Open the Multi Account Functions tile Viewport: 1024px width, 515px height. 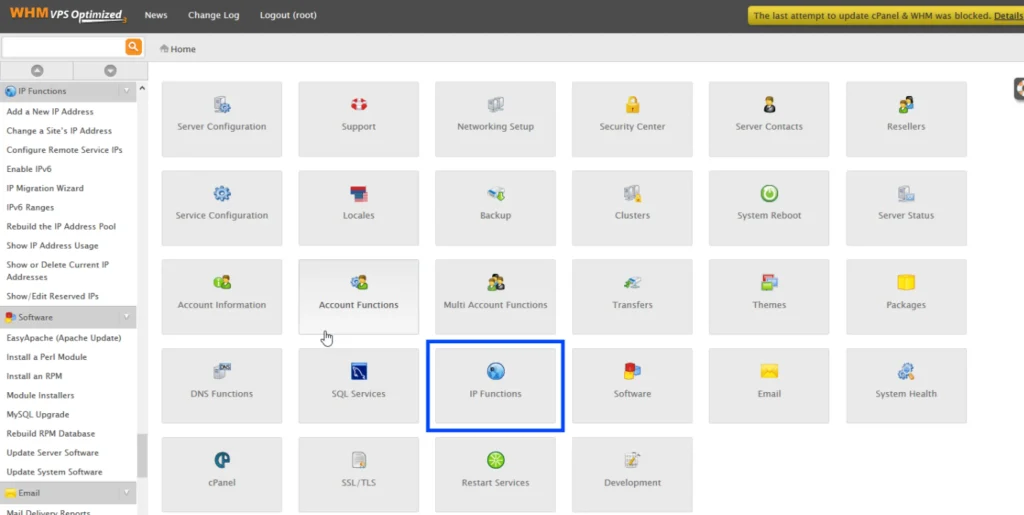click(495, 297)
